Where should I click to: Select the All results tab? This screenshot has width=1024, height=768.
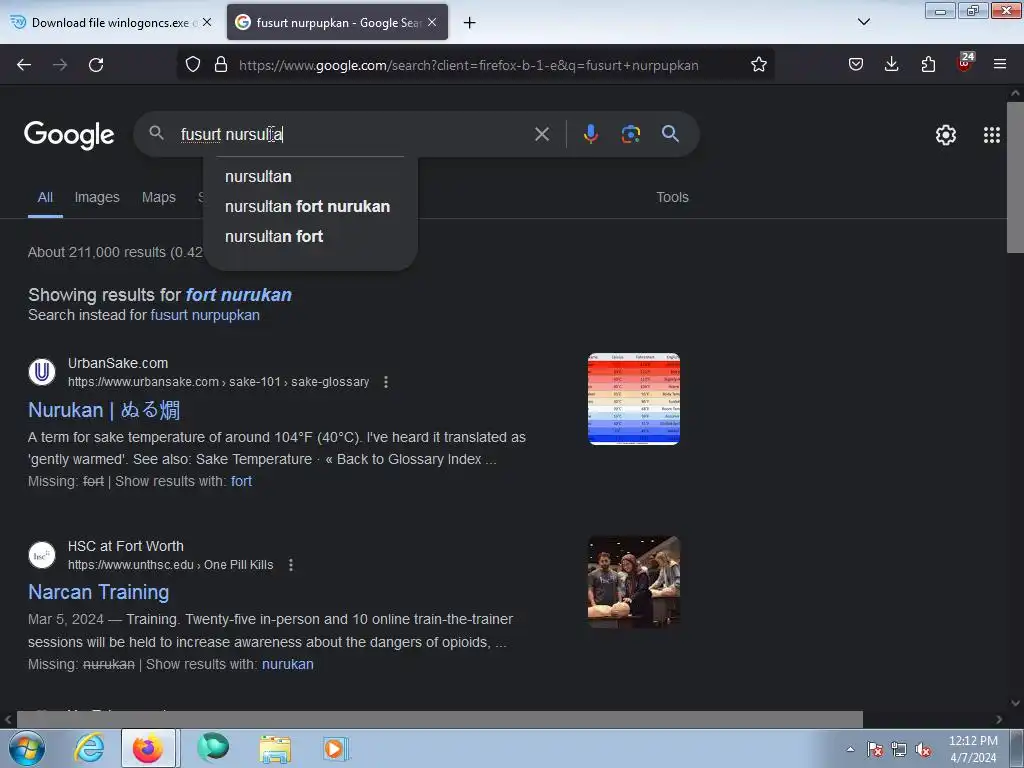(45, 197)
